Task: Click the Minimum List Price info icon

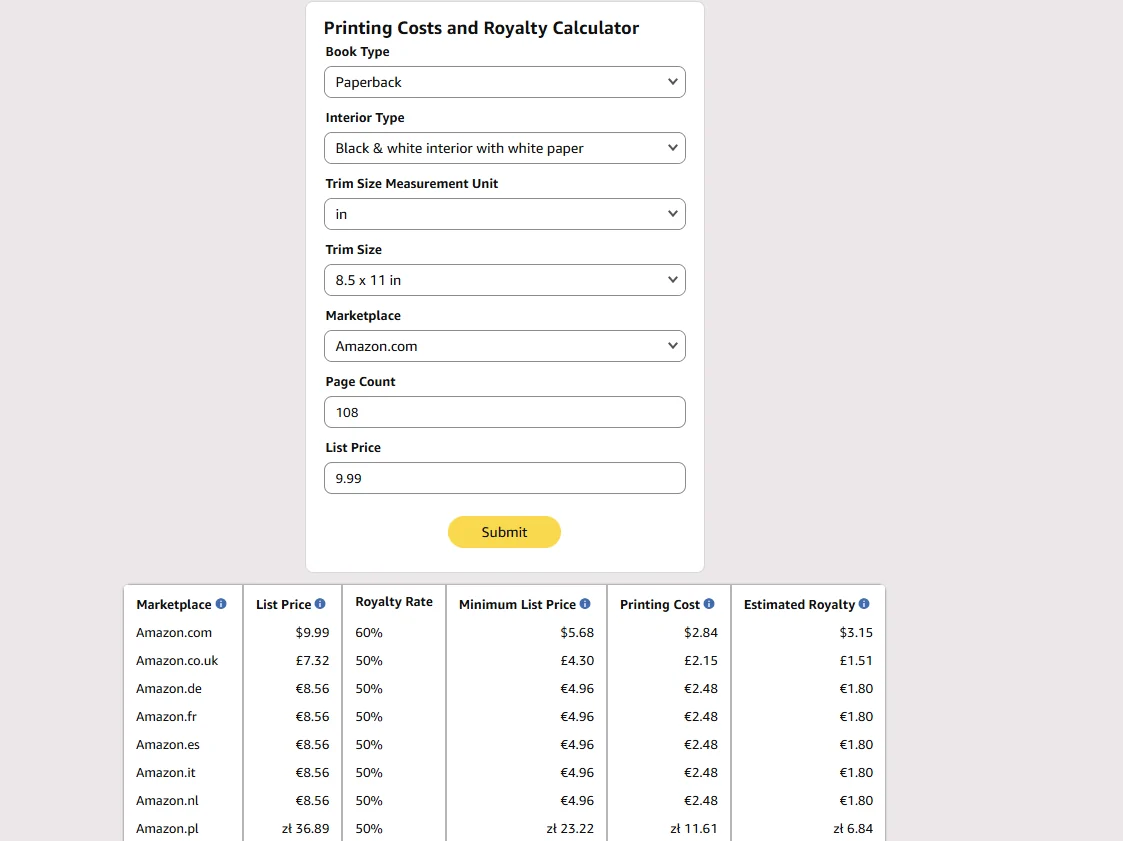Action: pos(585,604)
